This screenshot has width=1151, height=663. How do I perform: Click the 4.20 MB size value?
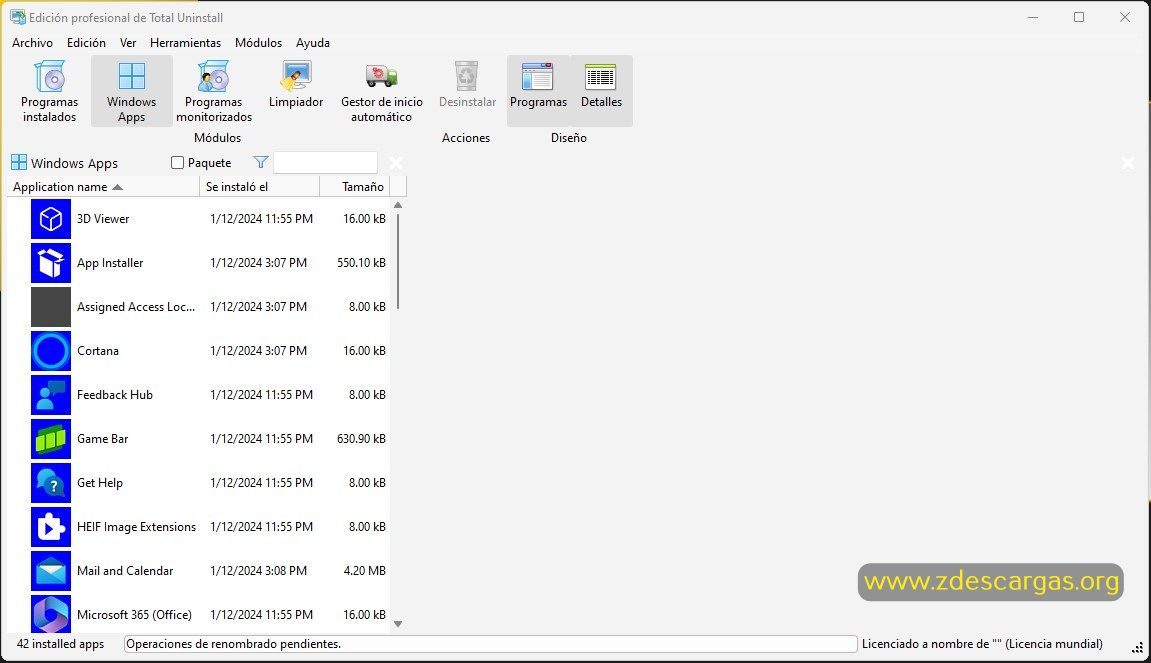click(364, 571)
